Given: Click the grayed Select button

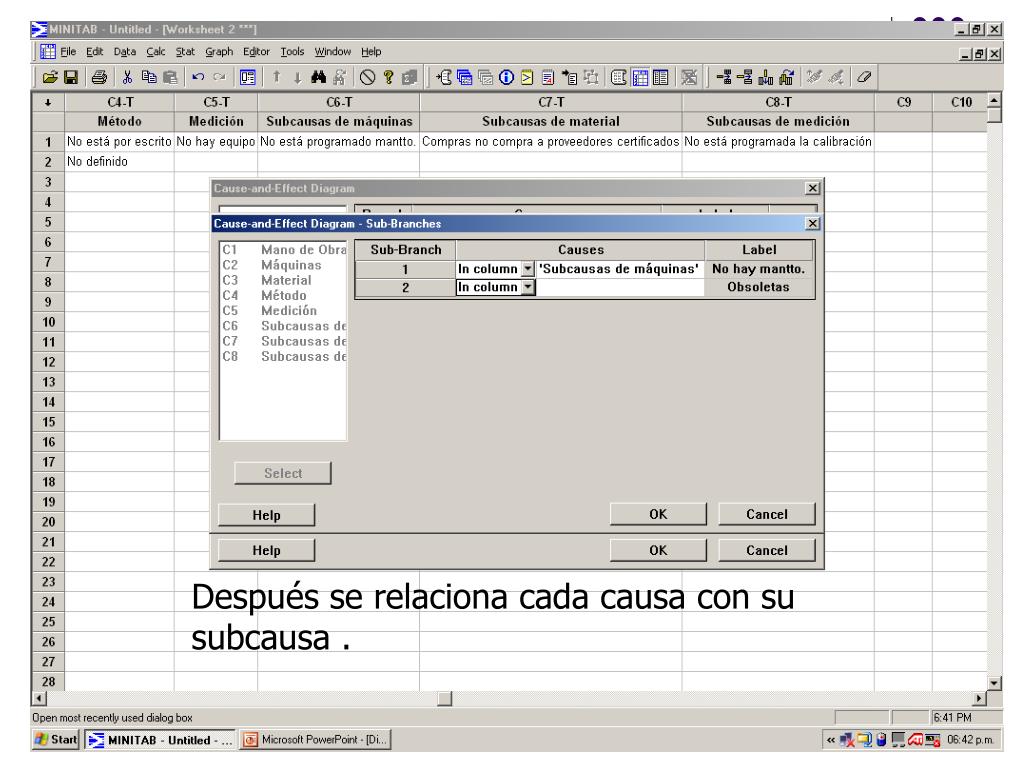Looking at the screenshot, I should point(283,473).
